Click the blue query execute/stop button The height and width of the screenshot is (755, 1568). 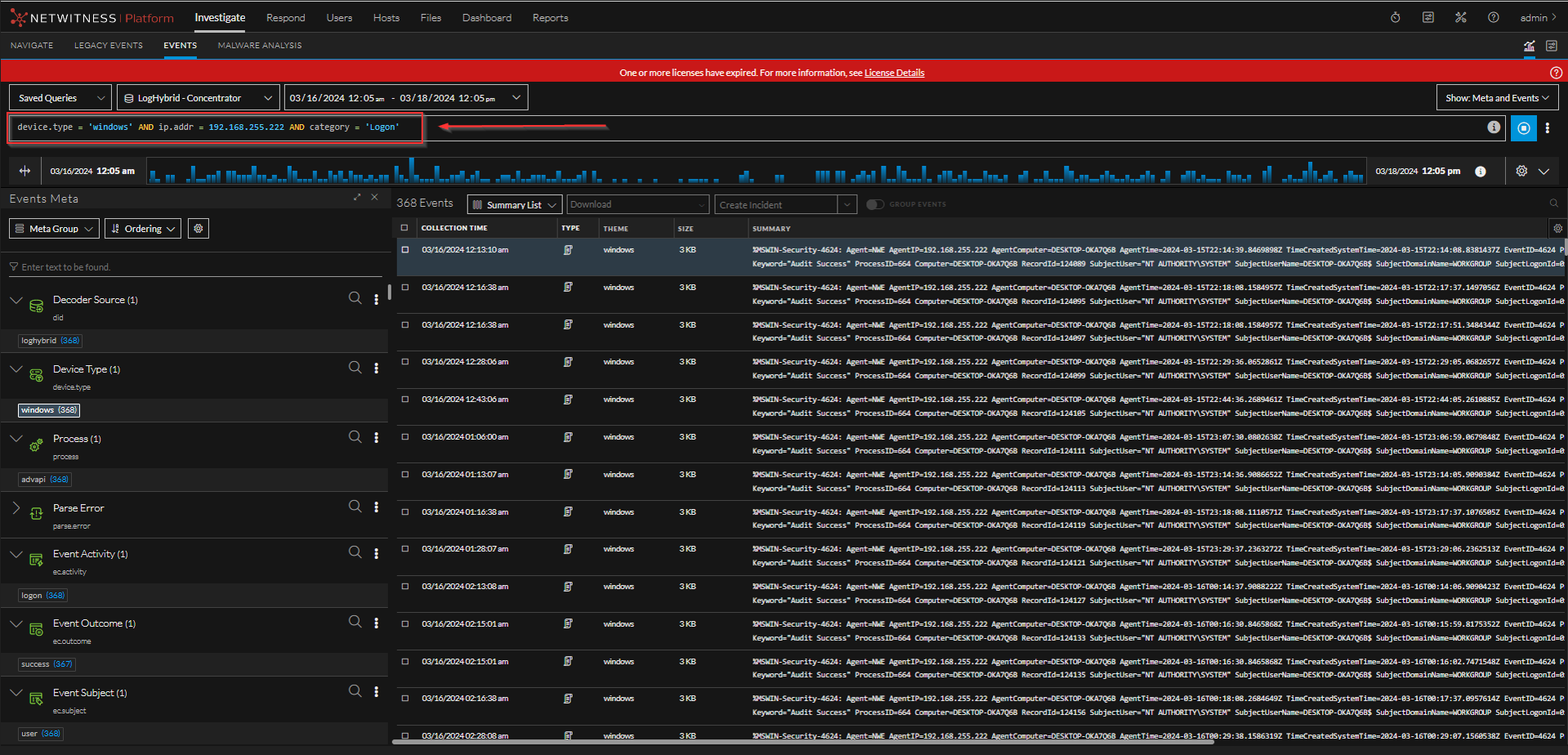[1523, 128]
